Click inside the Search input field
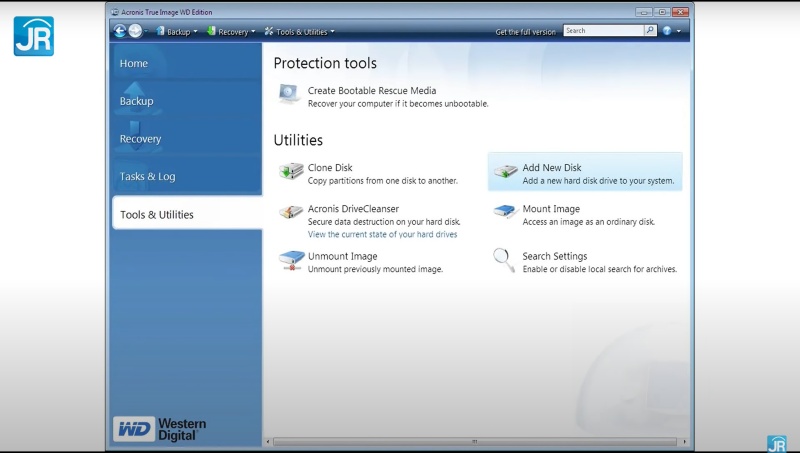Viewport: 800px width, 453px height. 601,31
